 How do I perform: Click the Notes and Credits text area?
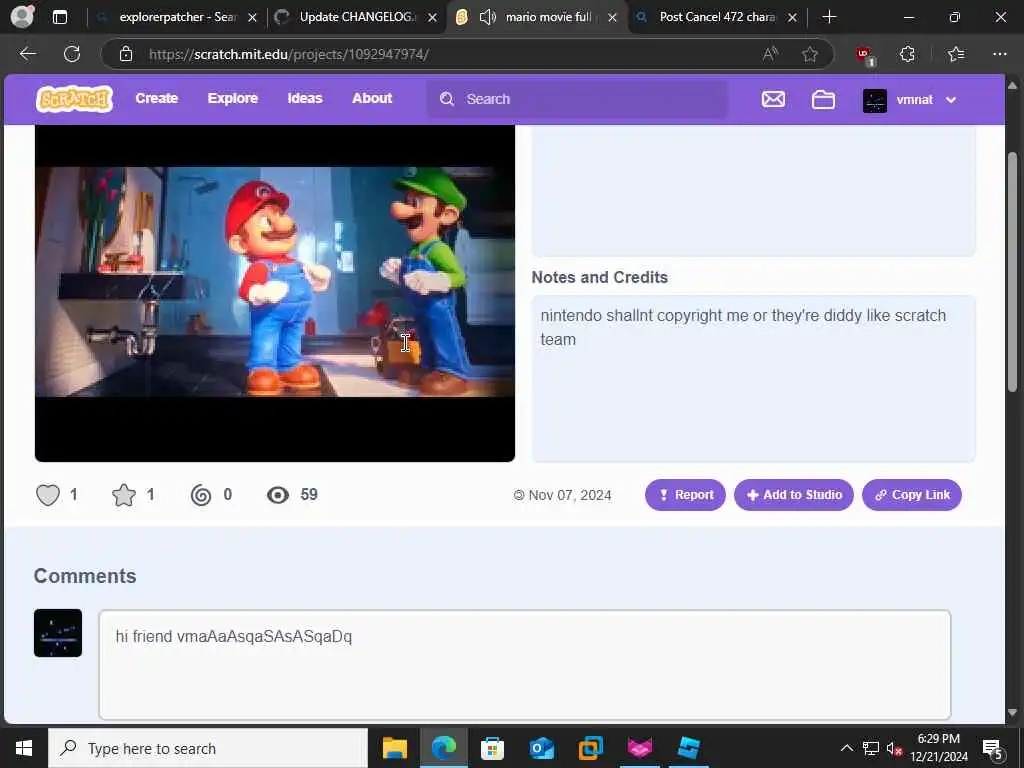click(x=754, y=379)
